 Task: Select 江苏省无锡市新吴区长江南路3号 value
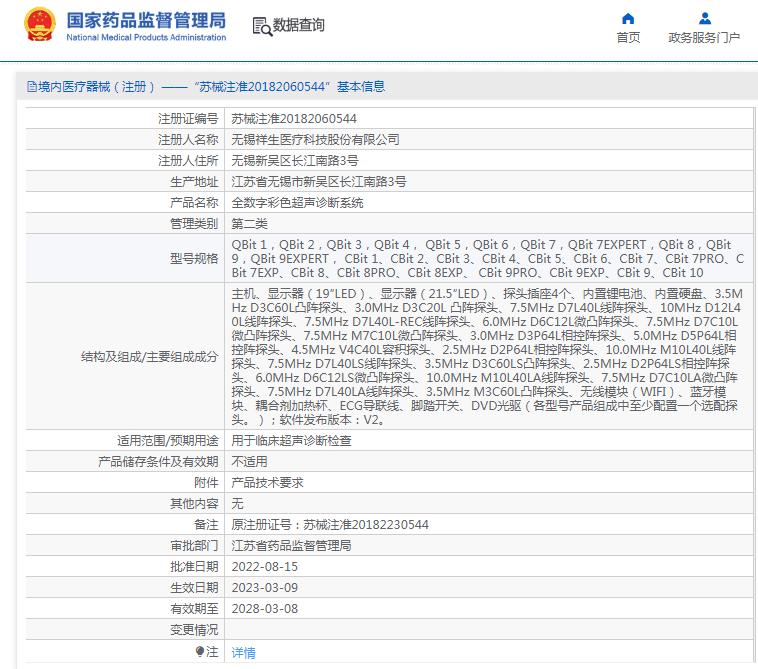coord(319,182)
